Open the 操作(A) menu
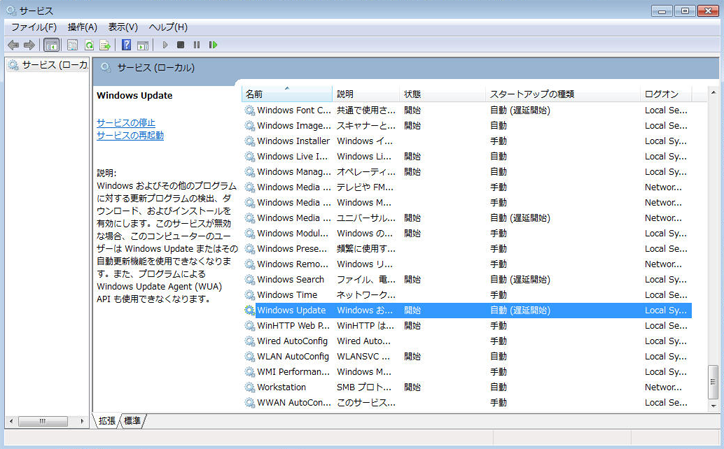This screenshot has height=449, width=724. click(82, 27)
